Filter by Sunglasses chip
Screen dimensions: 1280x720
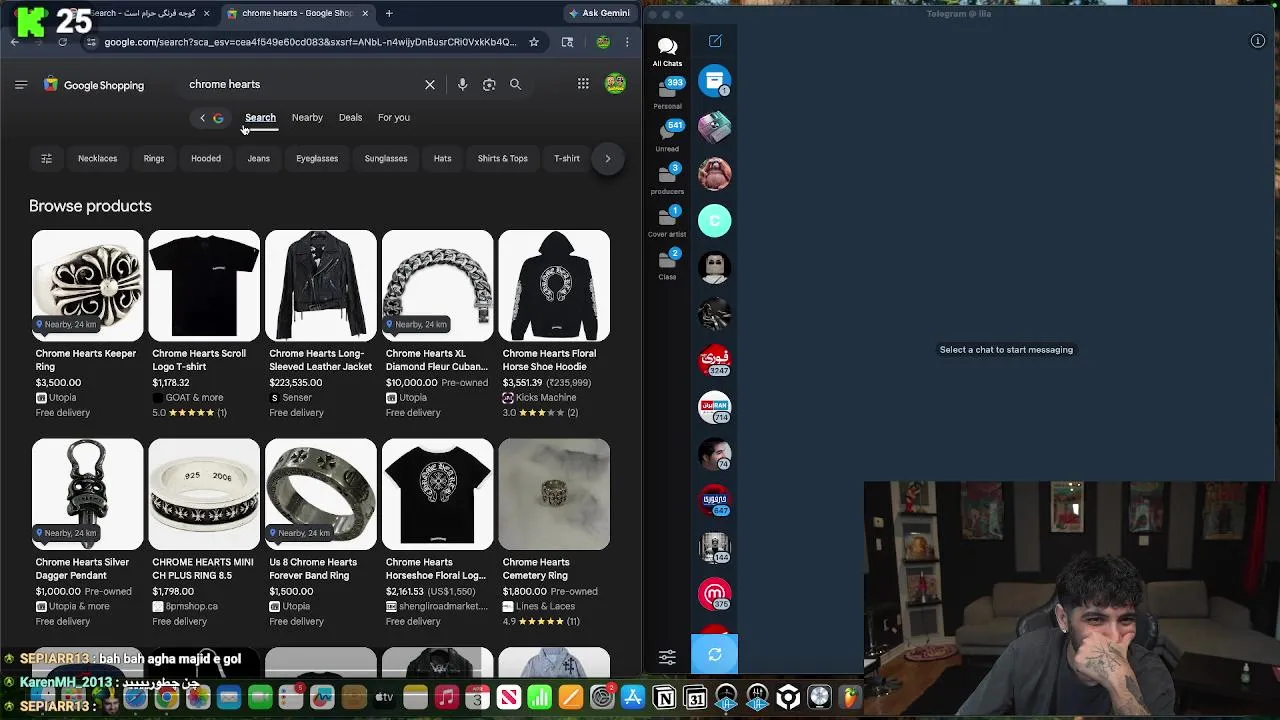(x=386, y=158)
